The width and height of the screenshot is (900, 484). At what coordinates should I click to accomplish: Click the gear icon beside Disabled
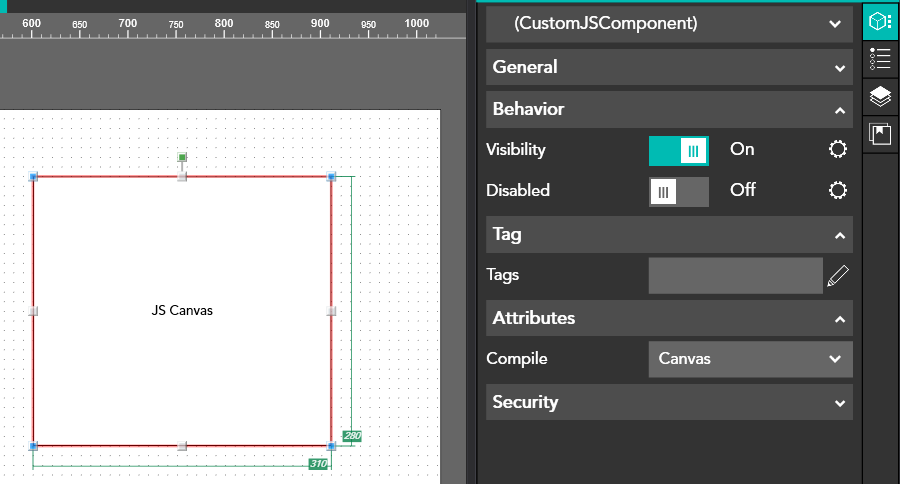[838, 190]
